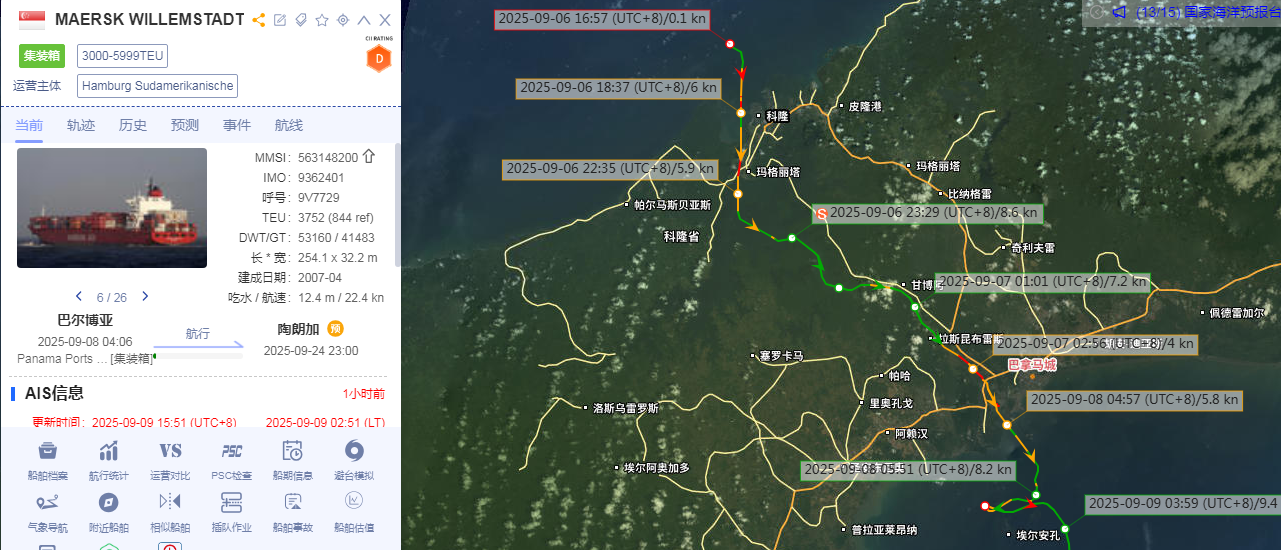1281x550 pixels.
Task: Click the 科隆 city label on map
Action: pos(778,116)
